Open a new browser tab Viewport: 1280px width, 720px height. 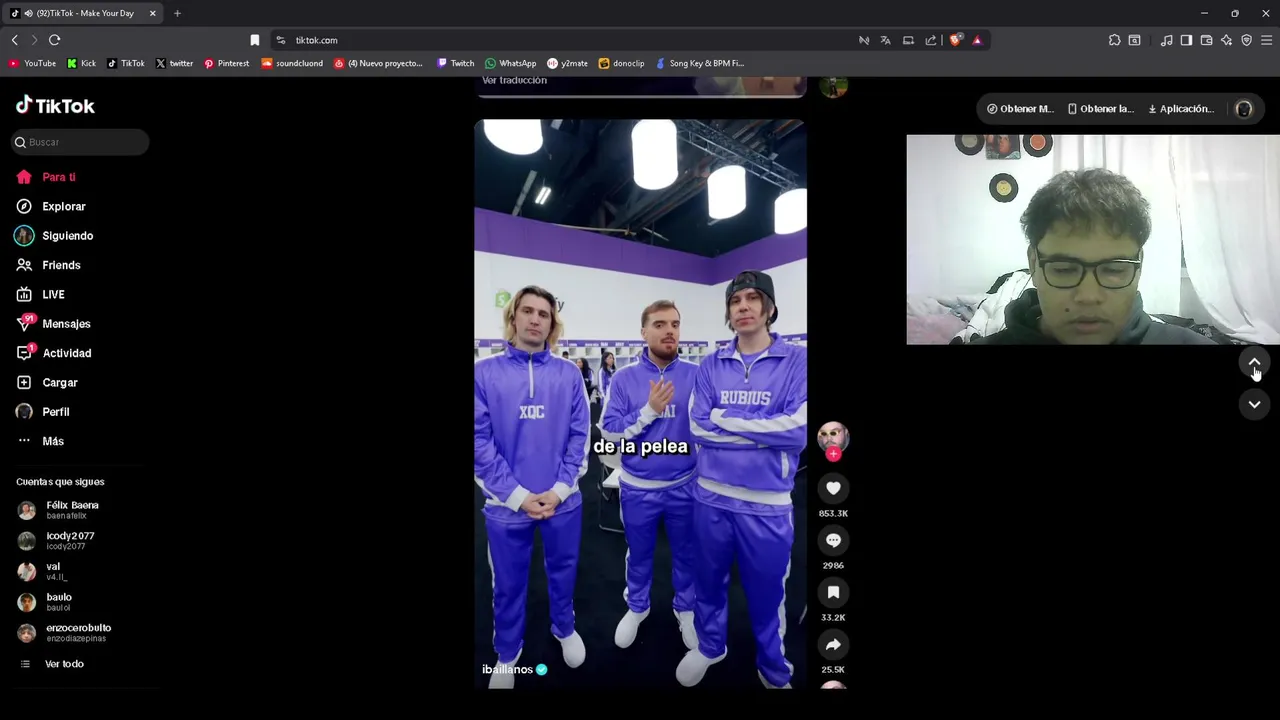(x=177, y=13)
